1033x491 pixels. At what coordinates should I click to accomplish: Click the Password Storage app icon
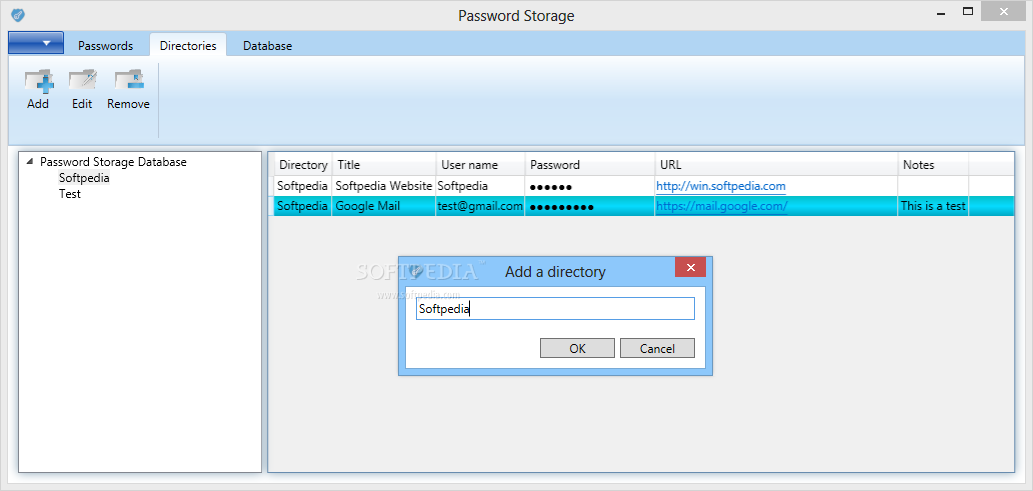18,15
